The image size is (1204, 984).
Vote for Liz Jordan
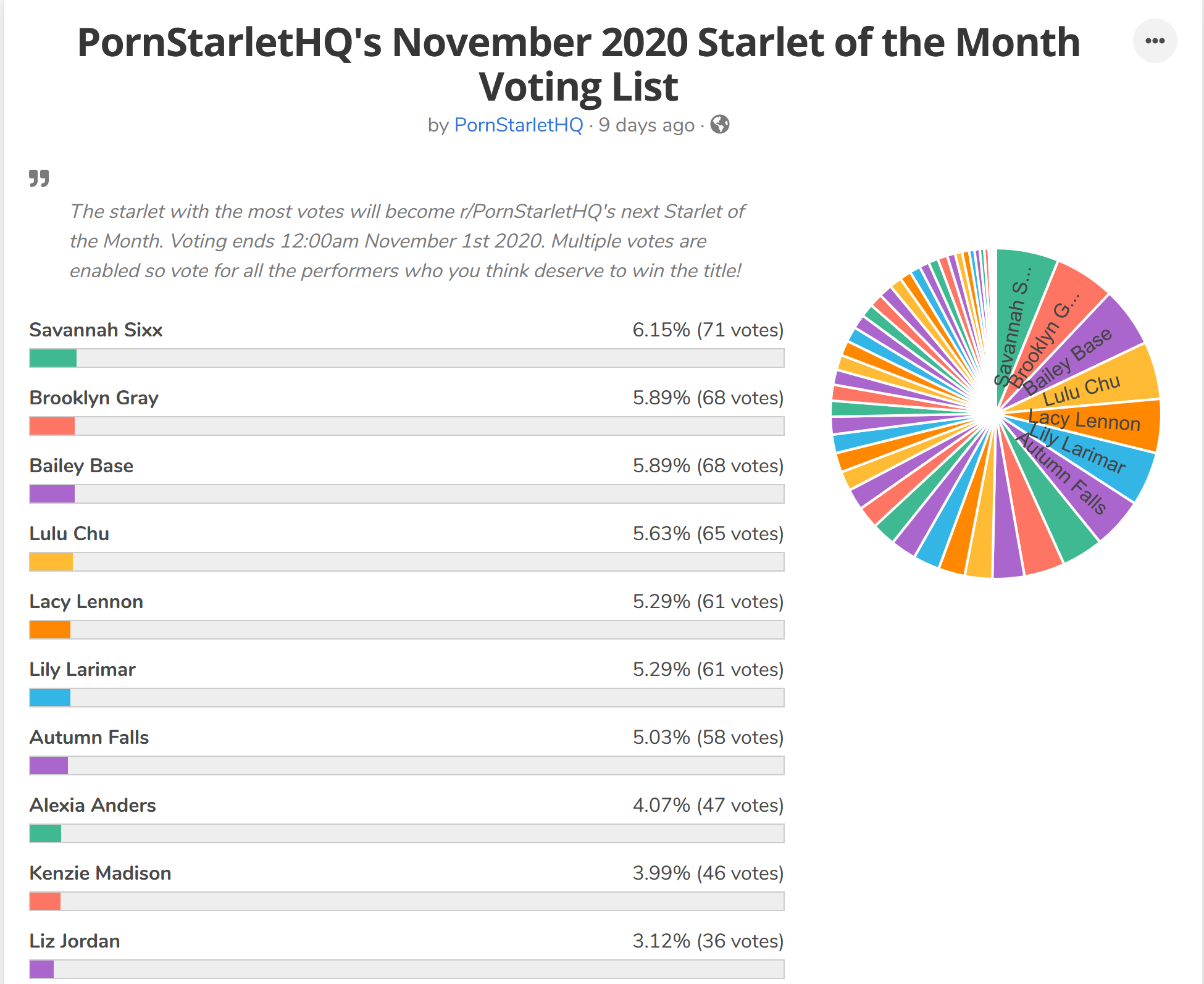click(75, 941)
